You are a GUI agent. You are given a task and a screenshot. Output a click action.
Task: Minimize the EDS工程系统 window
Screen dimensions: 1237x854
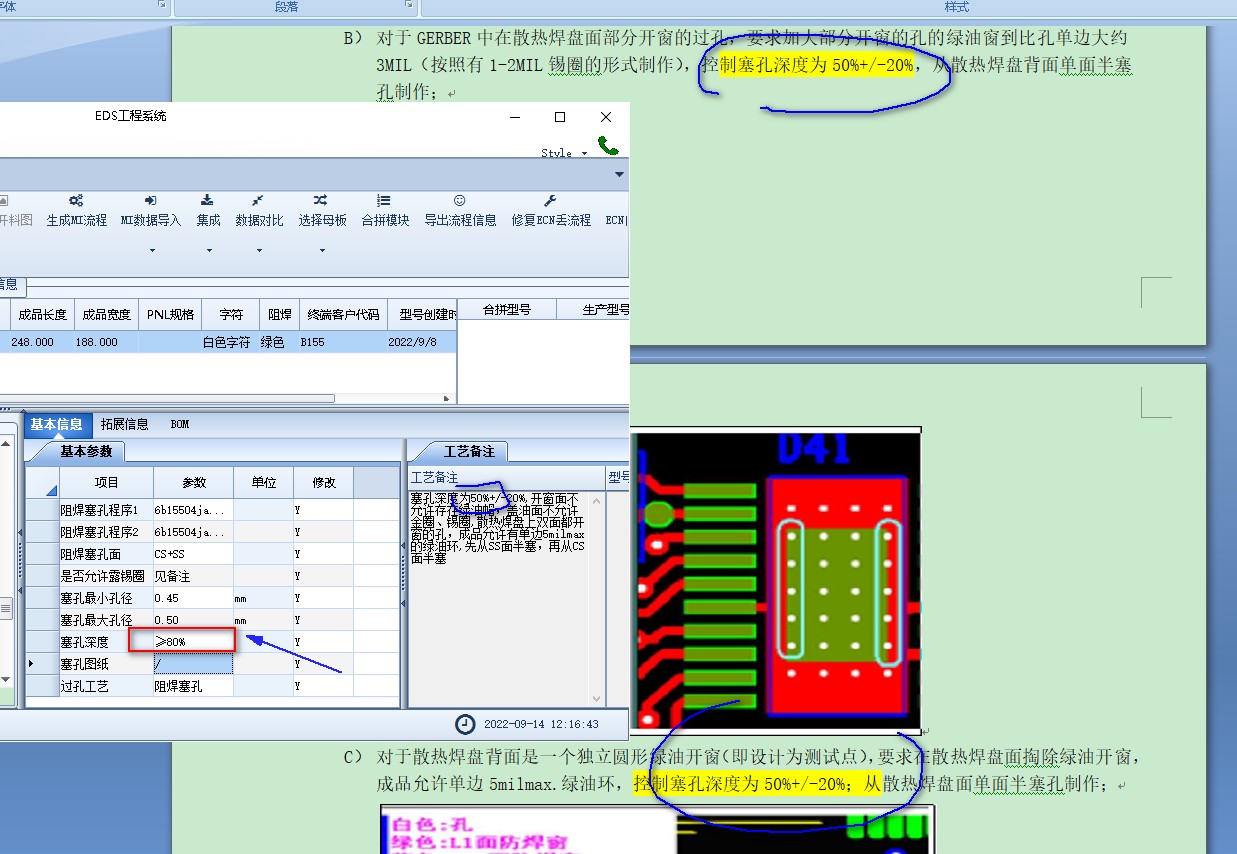pos(515,117)
